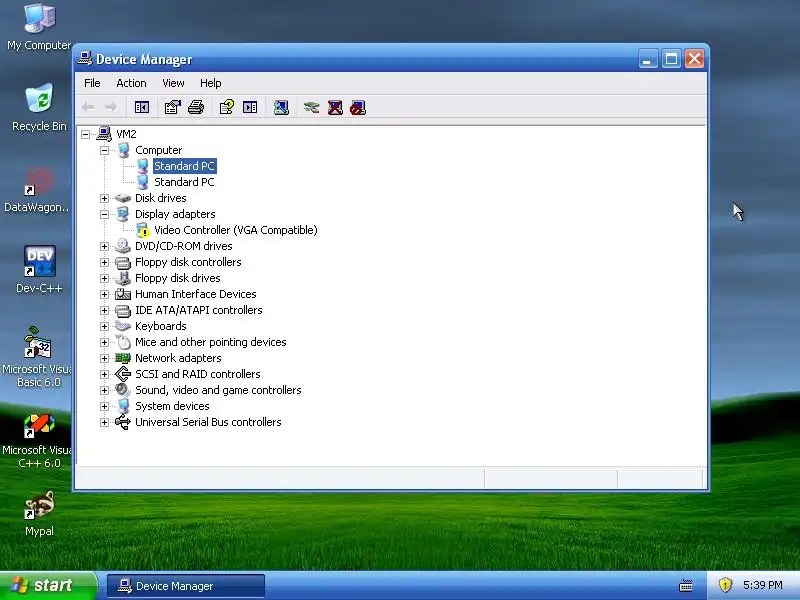Click the Sound, video and game controllers icon
The width and height of the screenshot is (800, 600).
(123, 390)
